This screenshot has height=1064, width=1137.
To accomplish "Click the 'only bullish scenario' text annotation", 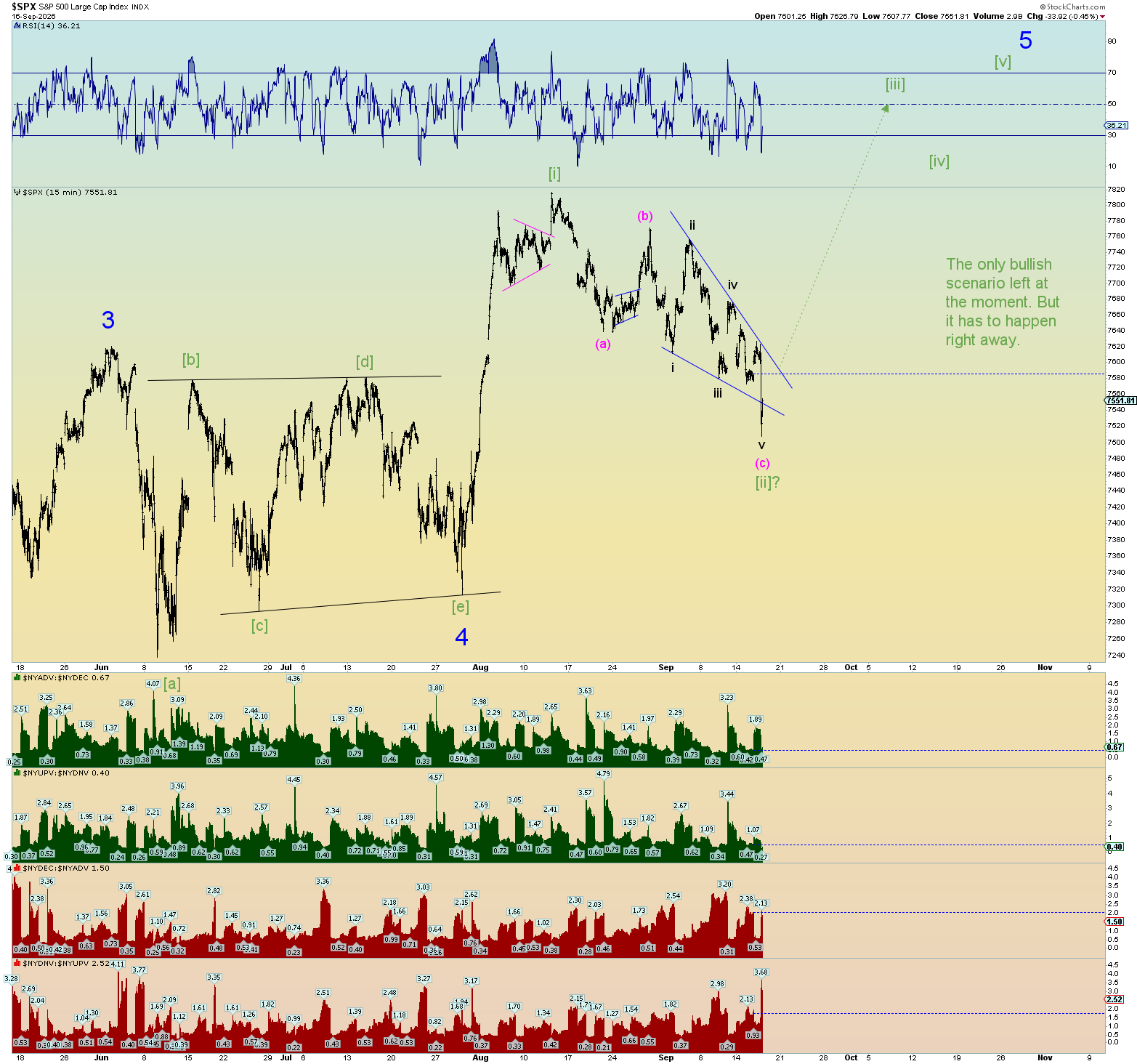I will pyautogui.click(x=1002, y=302).
